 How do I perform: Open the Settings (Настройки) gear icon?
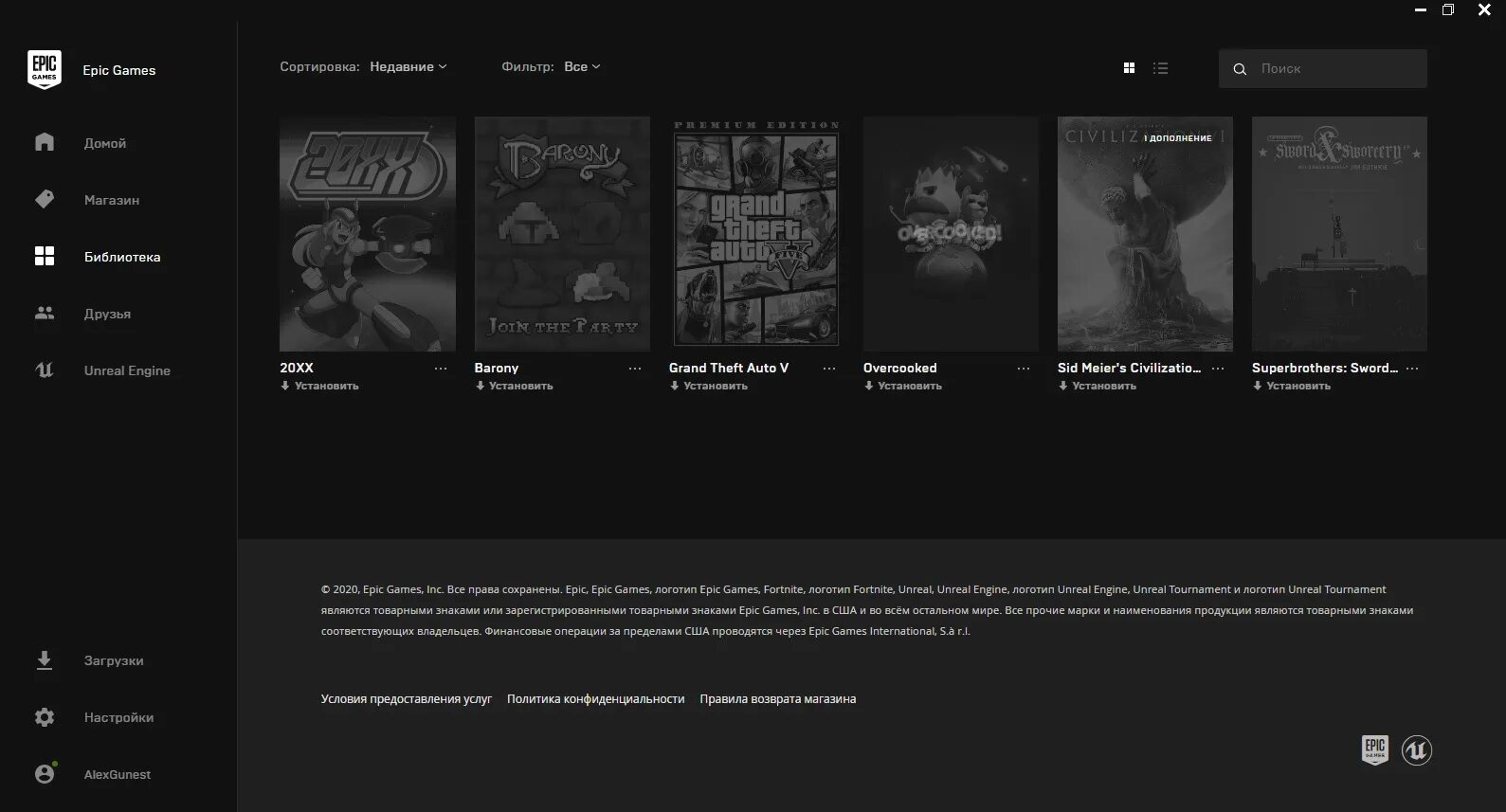pyautogui.click(x=45, y=717)
